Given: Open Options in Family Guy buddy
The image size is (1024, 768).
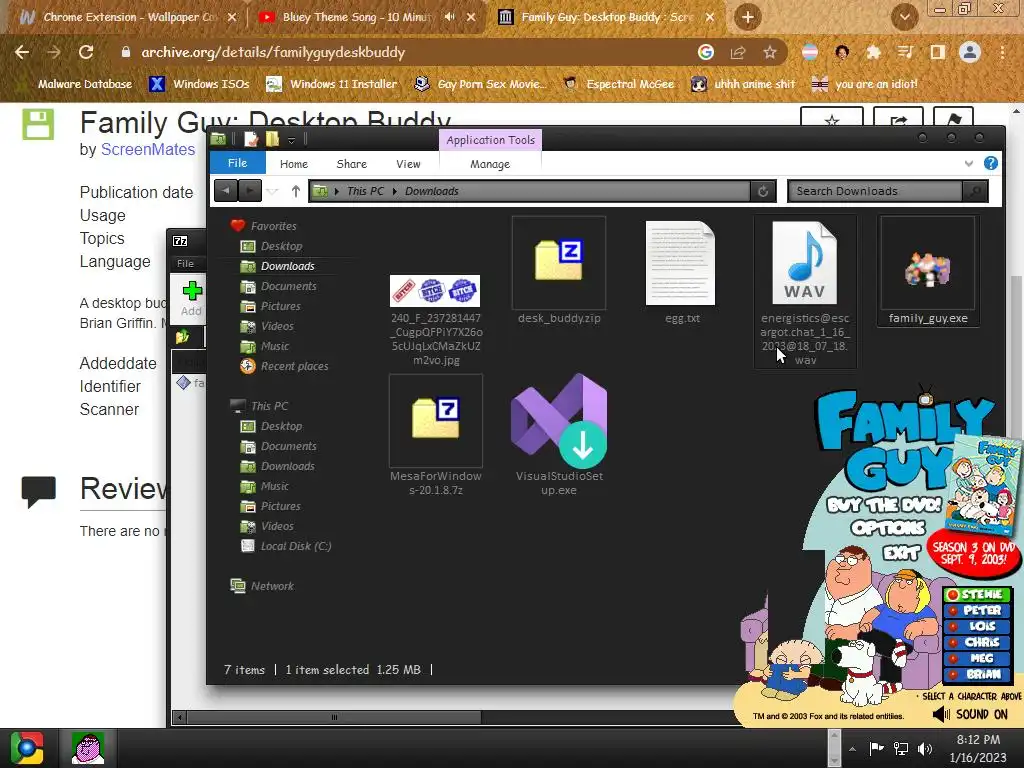Looking at the screenshot, I should (888, 528).
